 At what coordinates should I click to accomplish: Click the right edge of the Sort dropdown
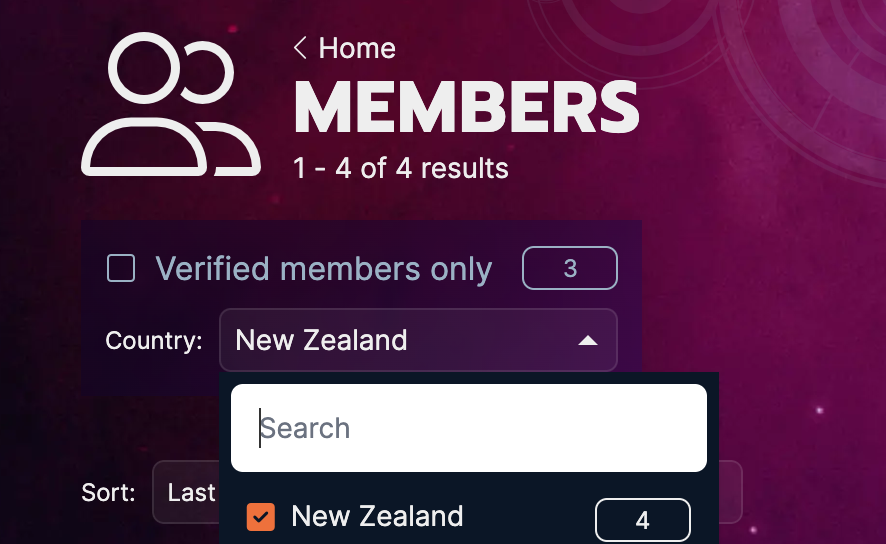coord(731,492)
